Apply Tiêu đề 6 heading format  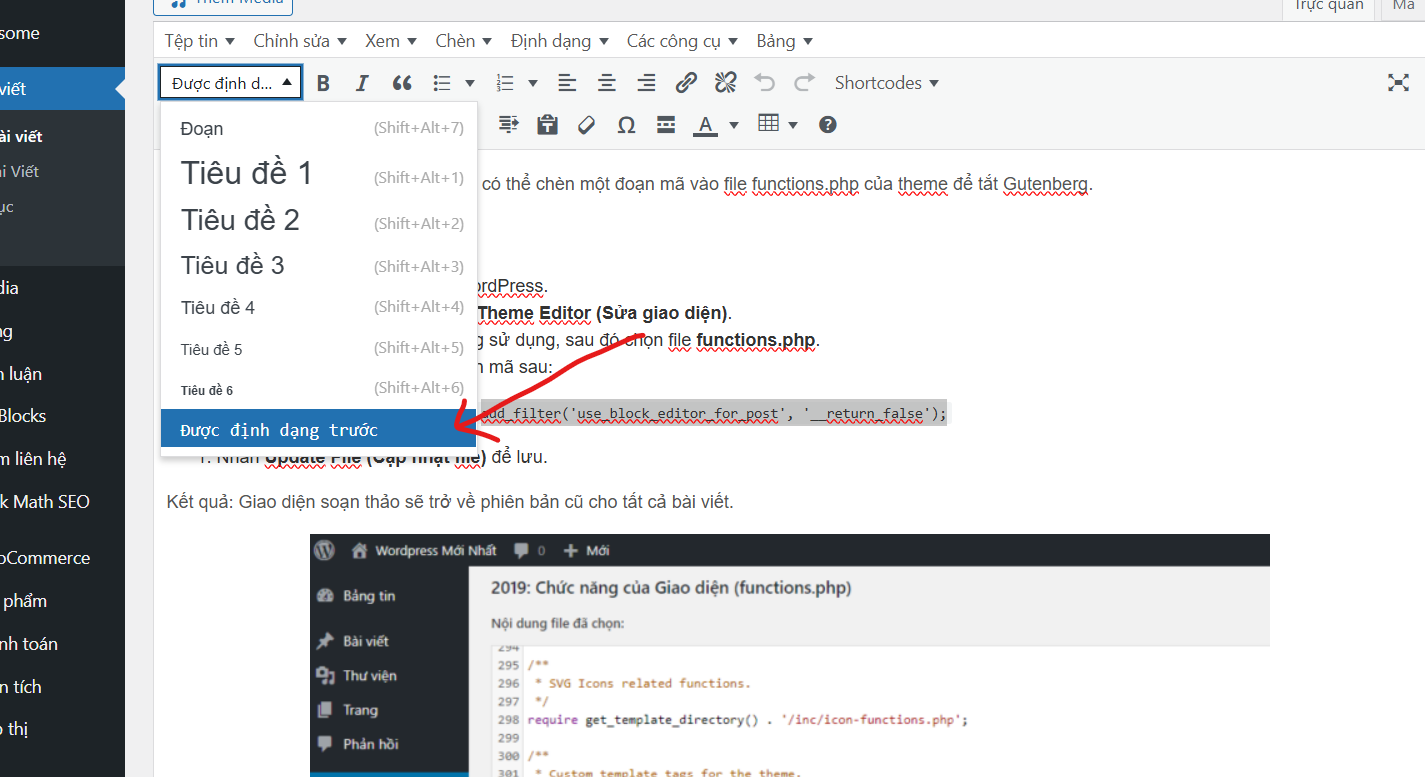click(x=319, y=389)
